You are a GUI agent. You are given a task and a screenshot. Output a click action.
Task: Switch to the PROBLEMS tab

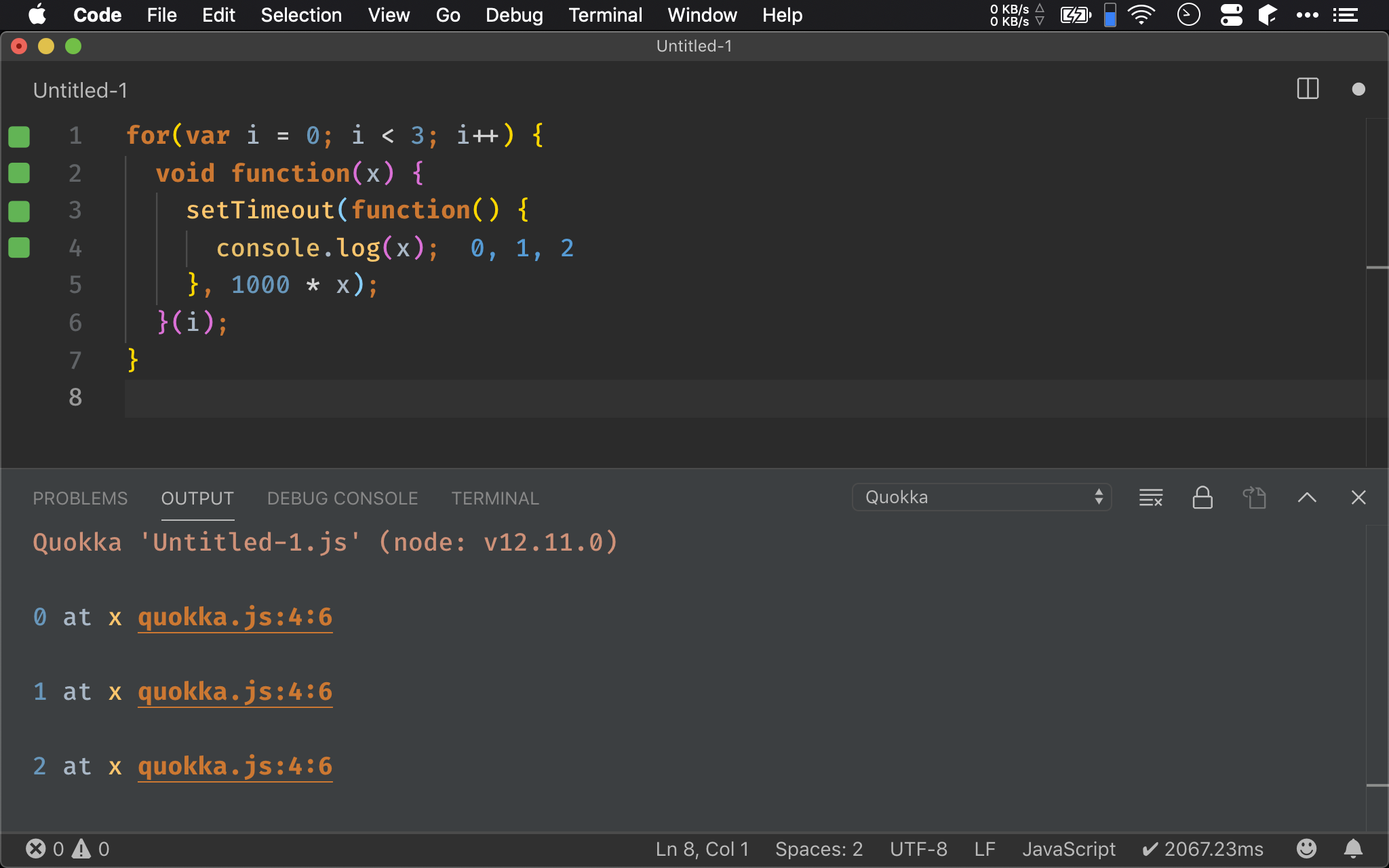click(x=80, y=497)
